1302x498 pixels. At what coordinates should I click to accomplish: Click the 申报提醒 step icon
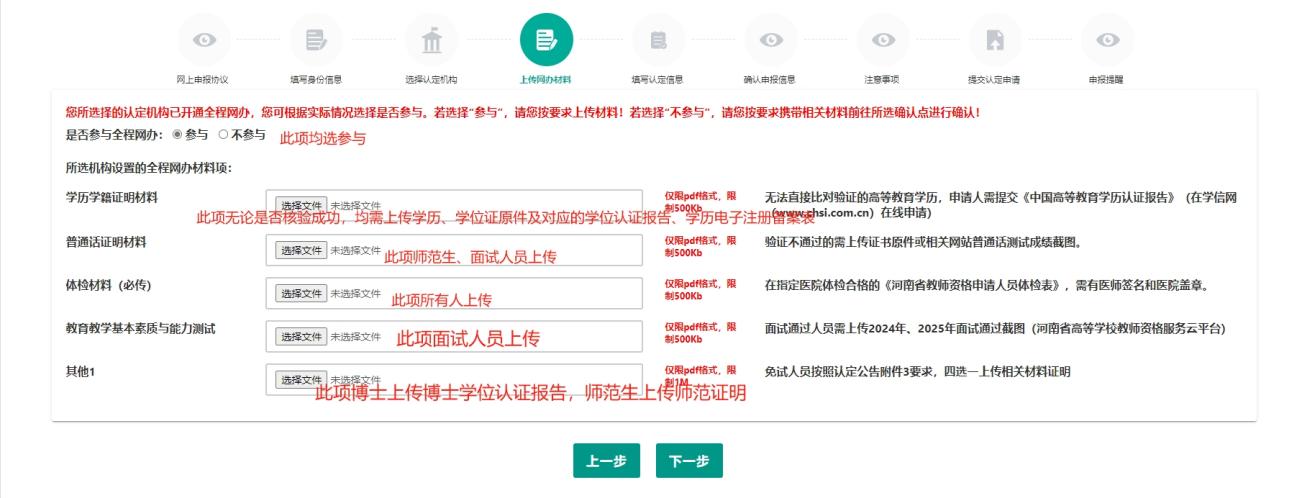[1107, 39]
